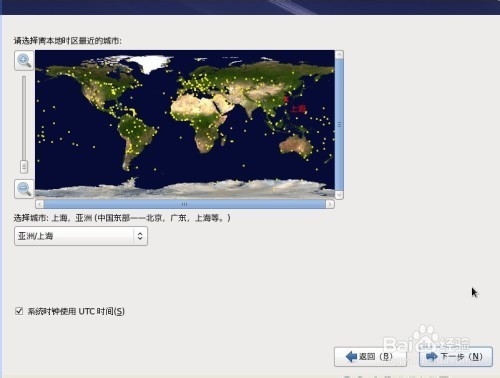Click map vertical scrollbar up arrow

[339, 55]
